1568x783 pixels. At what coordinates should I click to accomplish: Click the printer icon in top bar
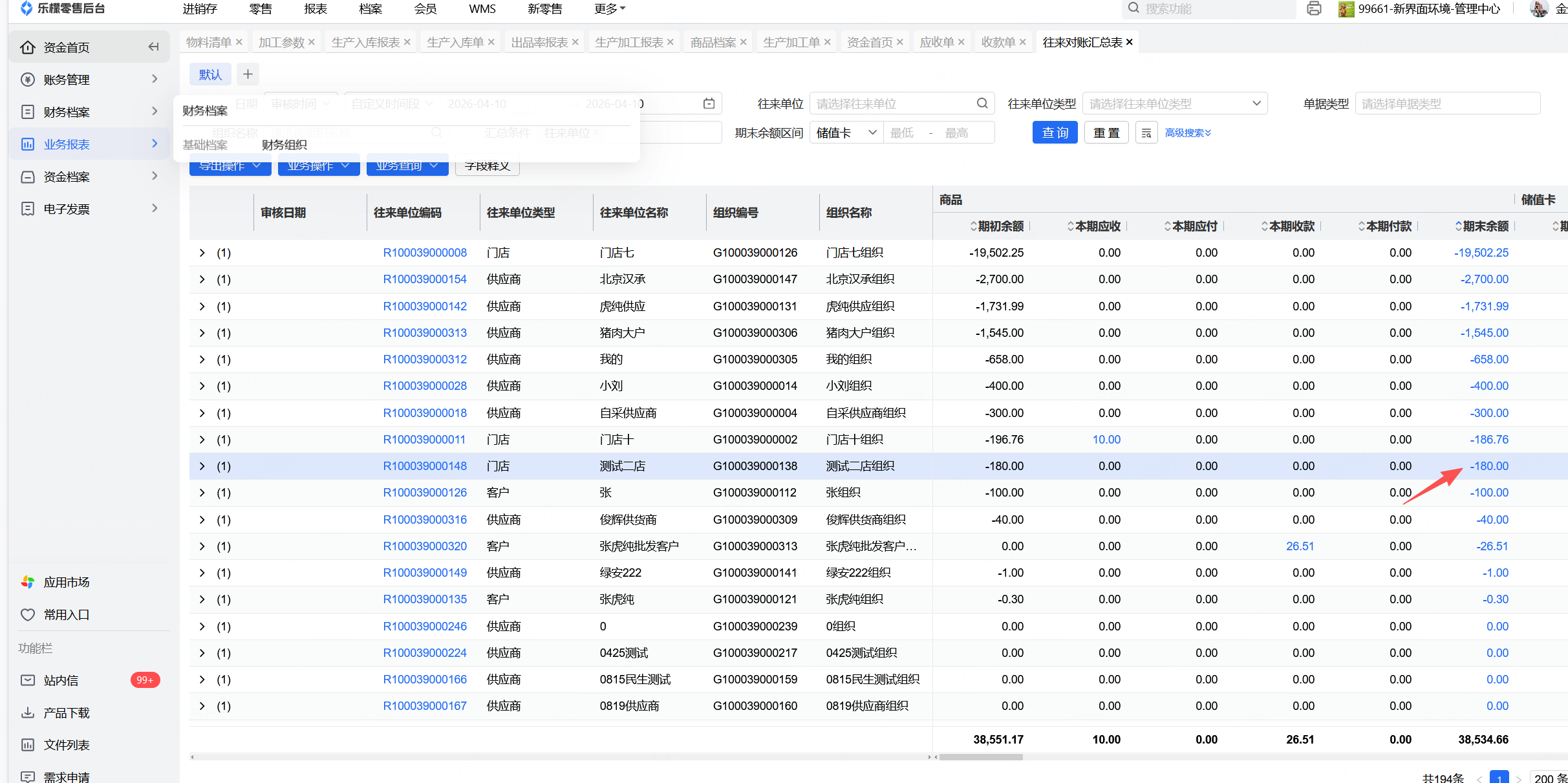pyautogui.click(x=1313, y=8)
